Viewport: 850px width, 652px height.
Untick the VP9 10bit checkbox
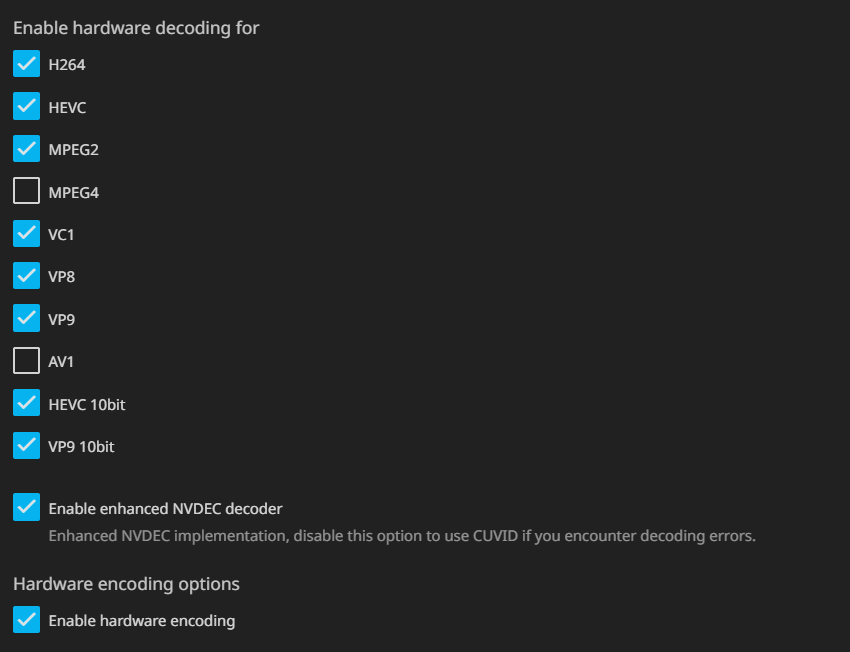click(26, 446)
